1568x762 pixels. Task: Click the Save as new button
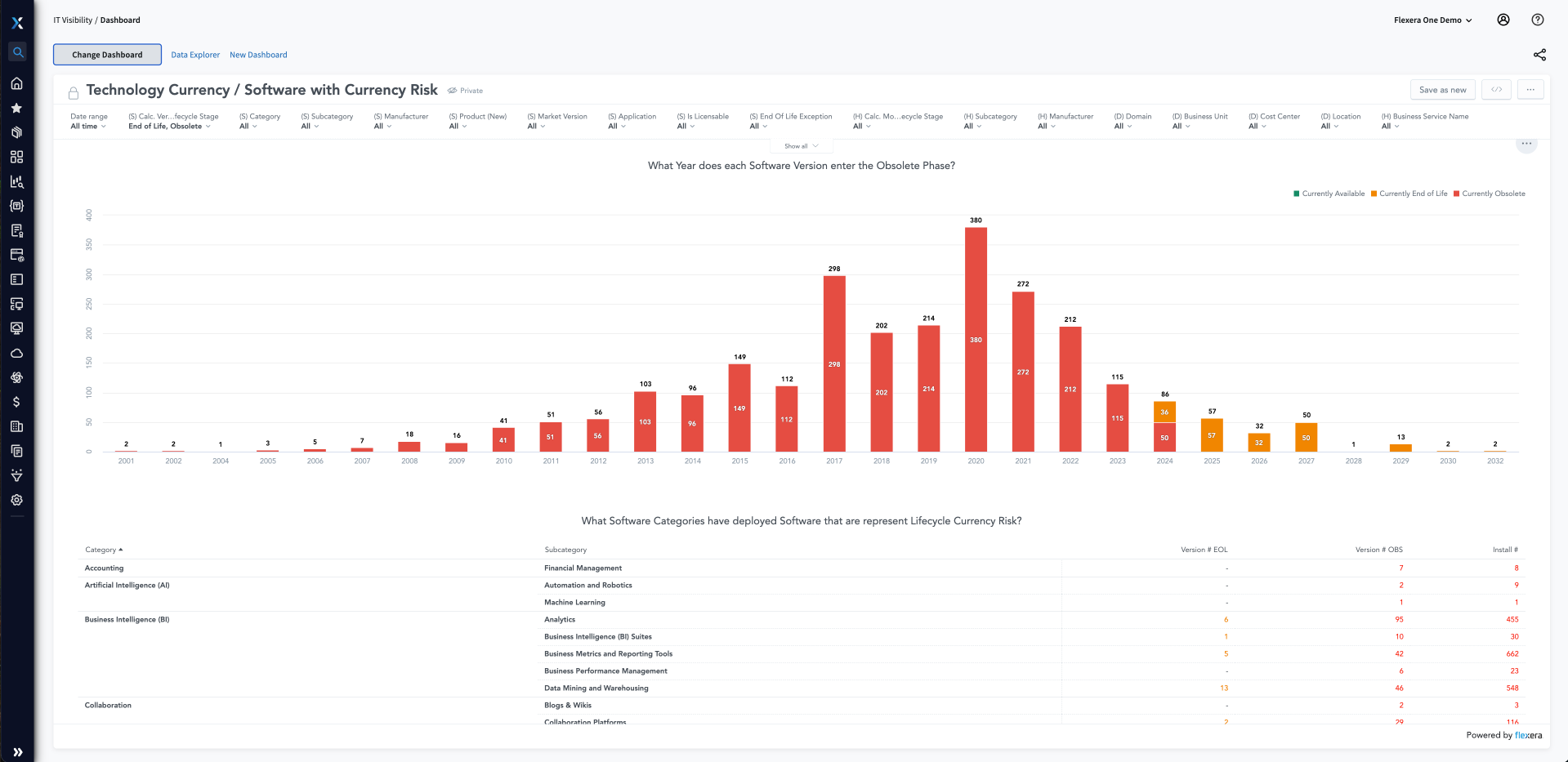[1442, 90]
